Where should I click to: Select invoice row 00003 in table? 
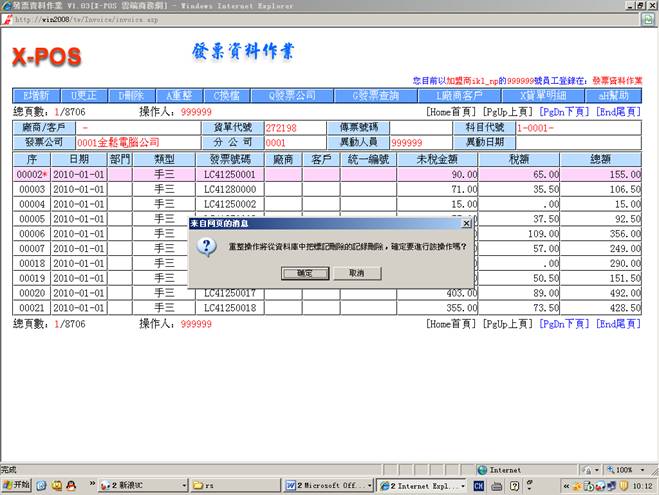coord(32,189)
